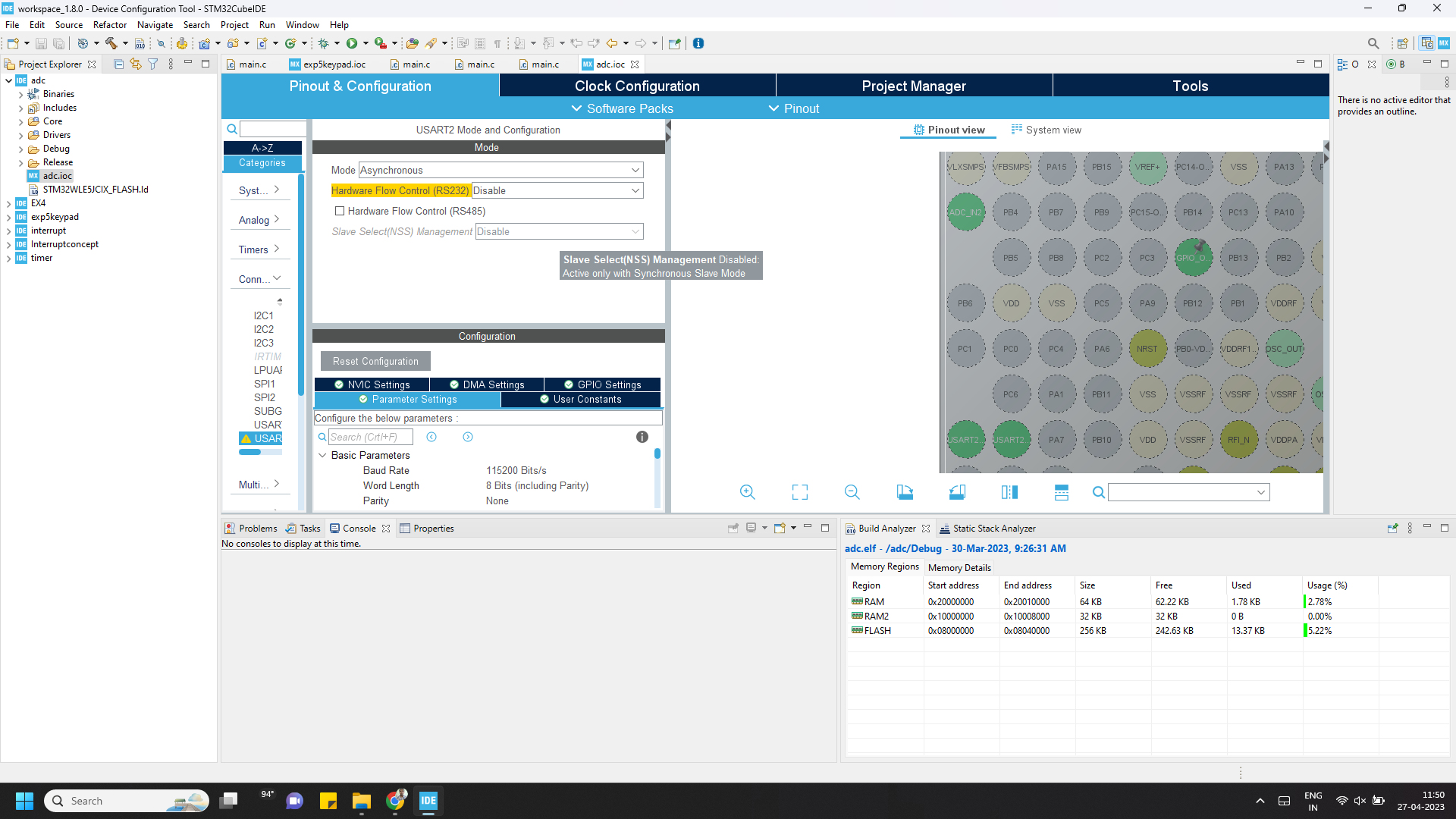1456x819 pixels.
Task: Open the GPIO Settings tab button
Action: tap(602, 384)
